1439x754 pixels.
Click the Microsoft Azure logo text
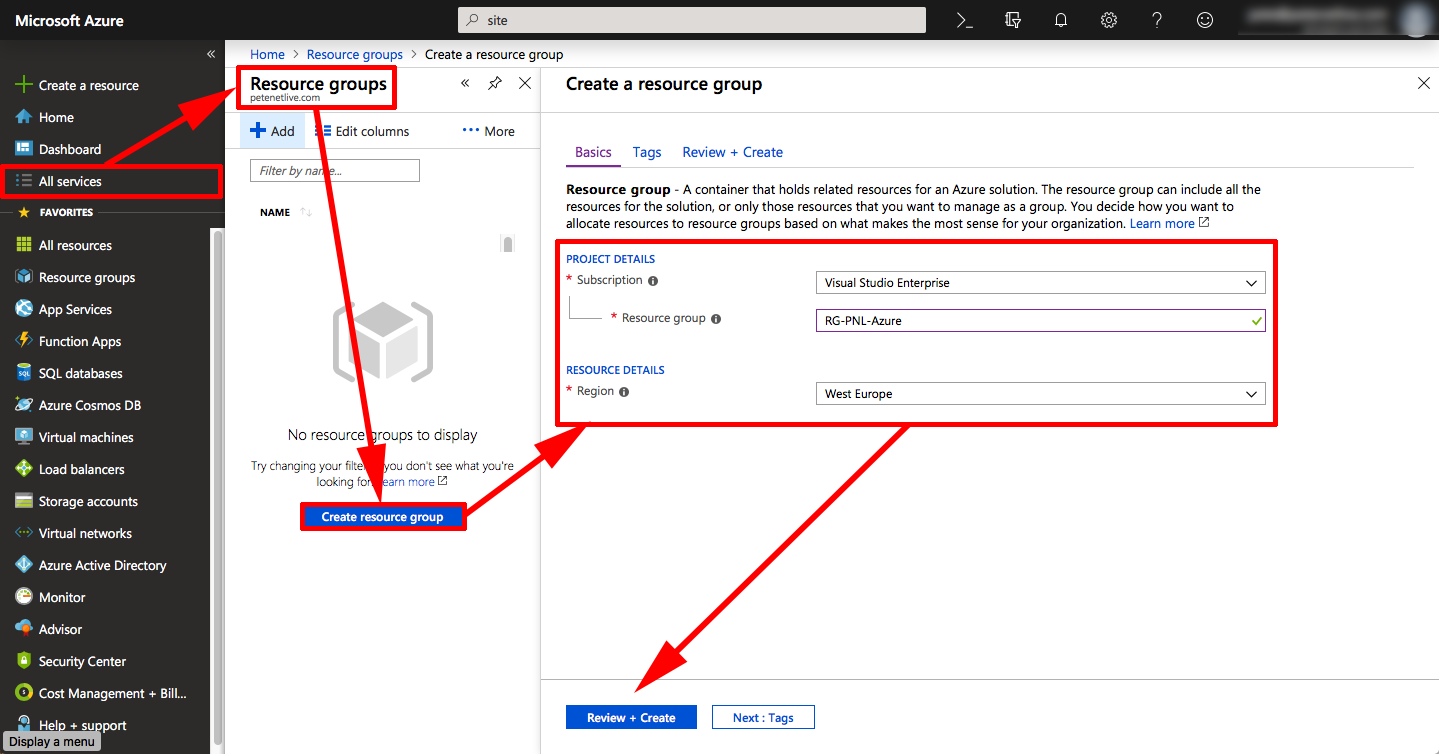coord(70,20)
